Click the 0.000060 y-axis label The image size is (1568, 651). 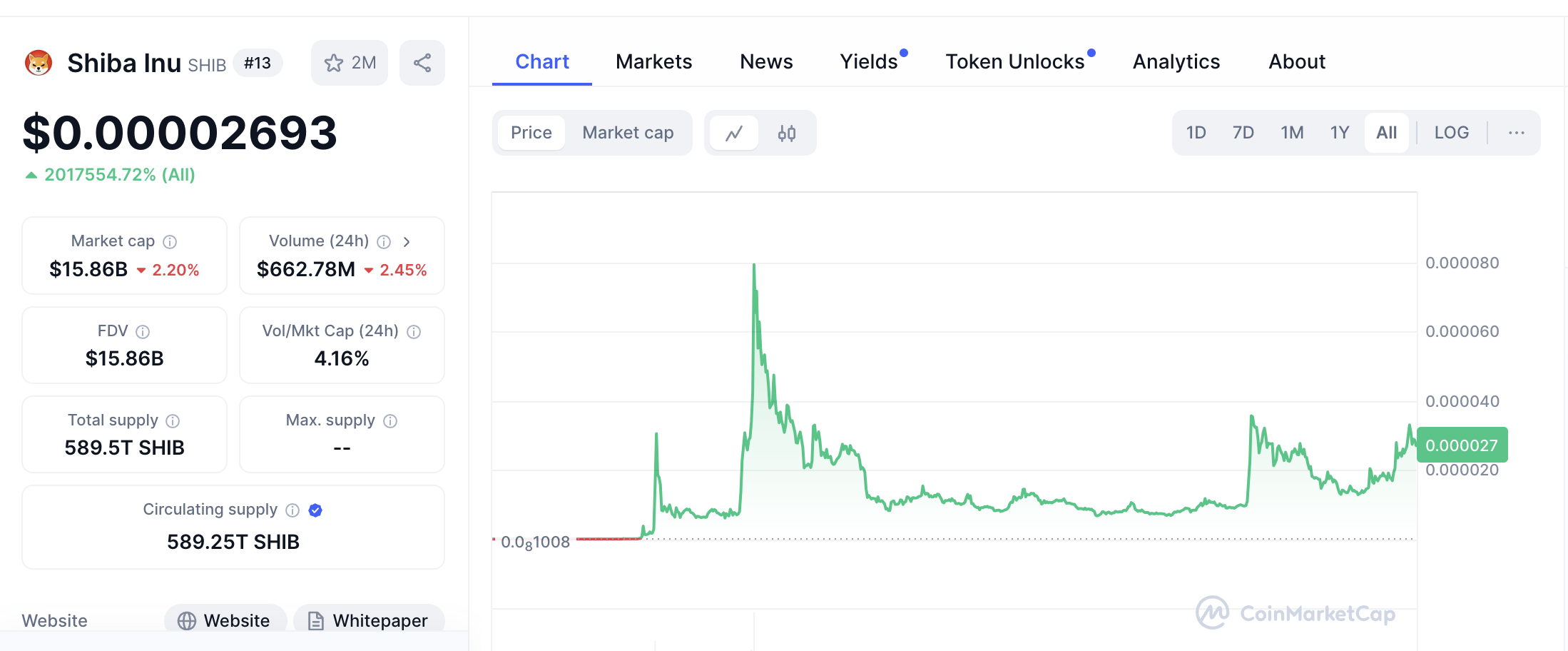pyautogui.click(x=1462, y=331)
